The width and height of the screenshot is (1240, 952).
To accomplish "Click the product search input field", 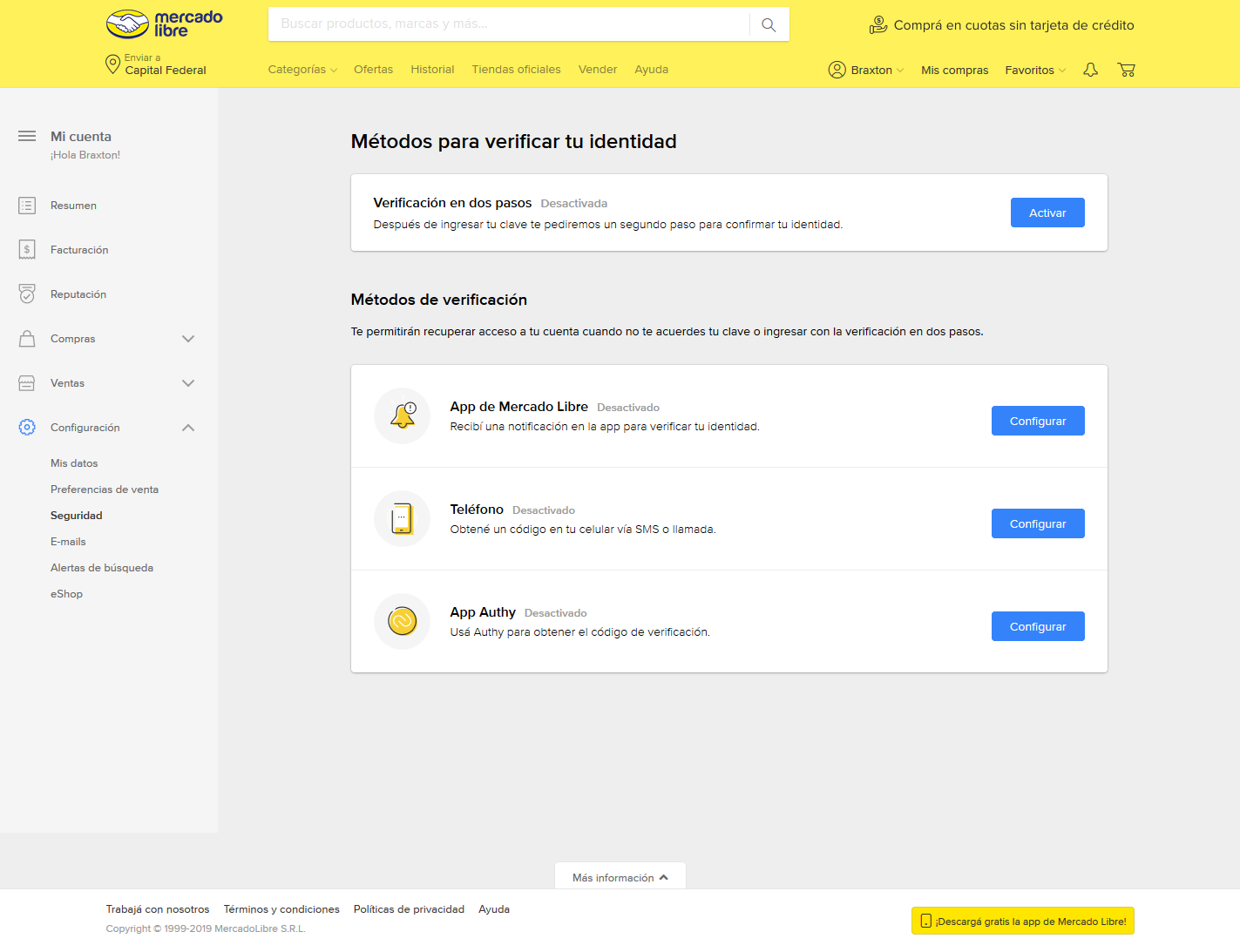I will coord(509,24).
